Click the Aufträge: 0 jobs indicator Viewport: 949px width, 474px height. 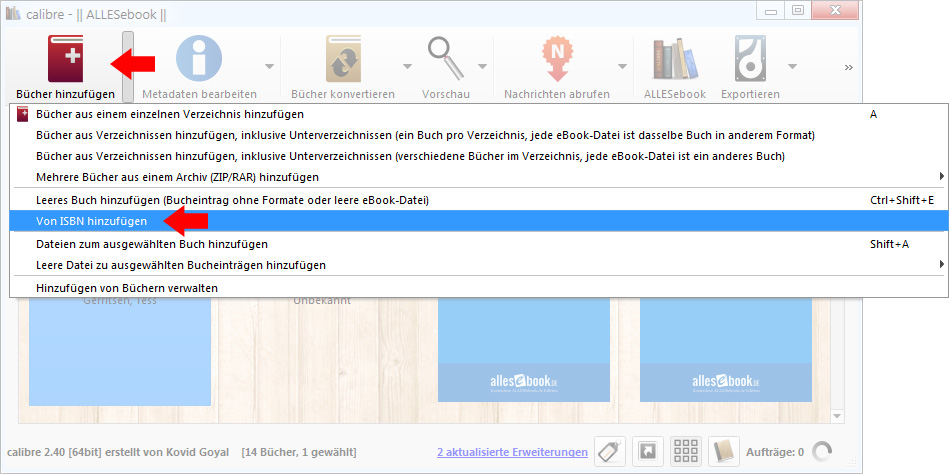coord(775,452)
